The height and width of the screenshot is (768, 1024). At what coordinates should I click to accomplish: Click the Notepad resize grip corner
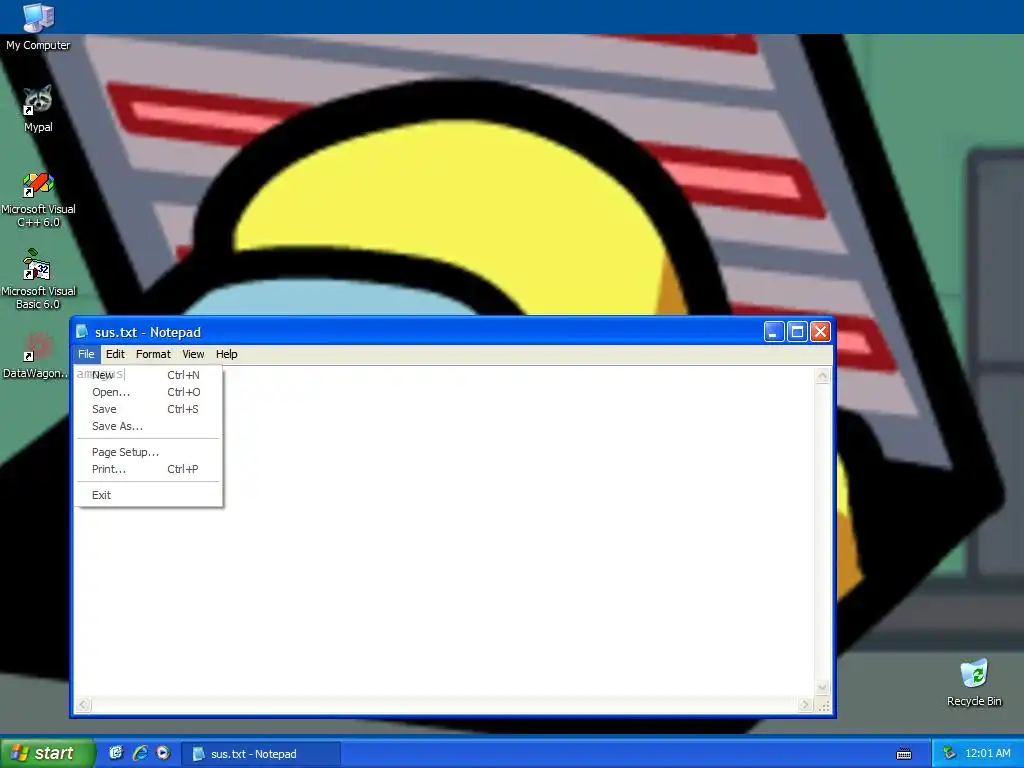pyautogui.click(x=824, y=705)
